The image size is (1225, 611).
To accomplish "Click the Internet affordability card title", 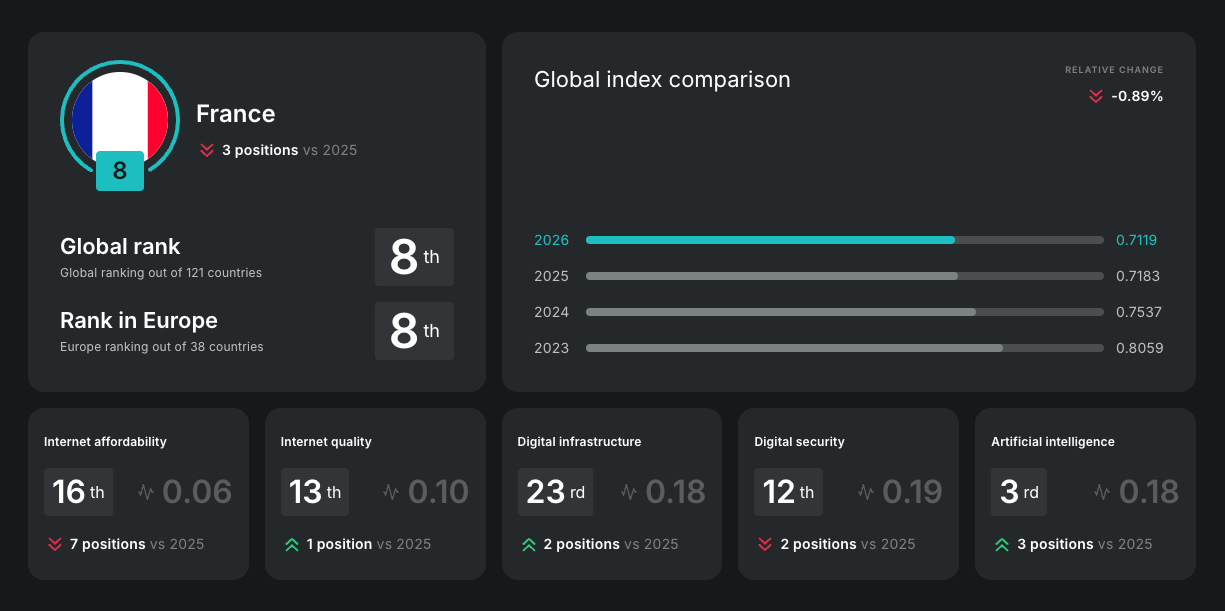I will pos(105,442).
